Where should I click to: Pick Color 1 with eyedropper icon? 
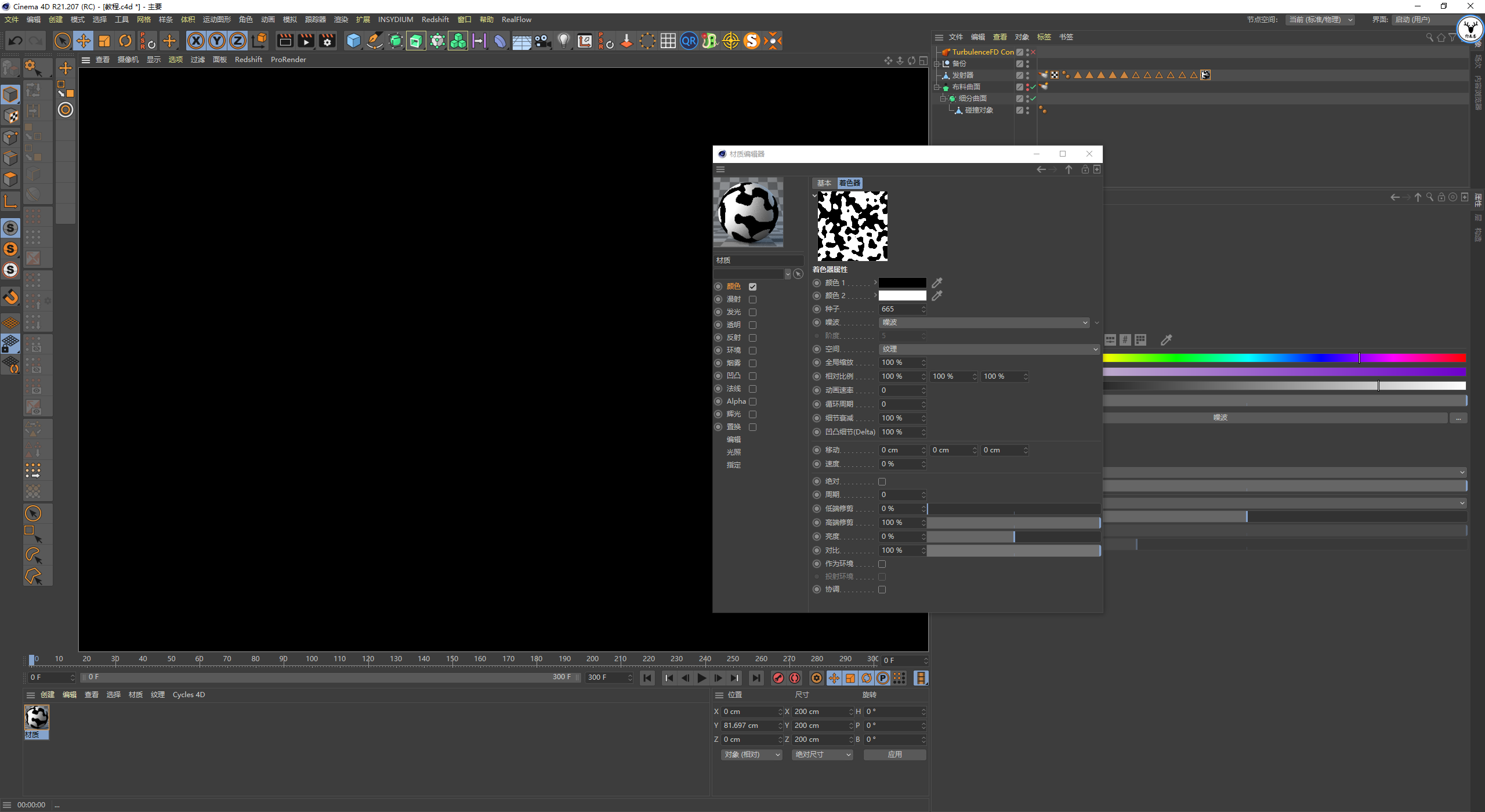pos(937,282)
